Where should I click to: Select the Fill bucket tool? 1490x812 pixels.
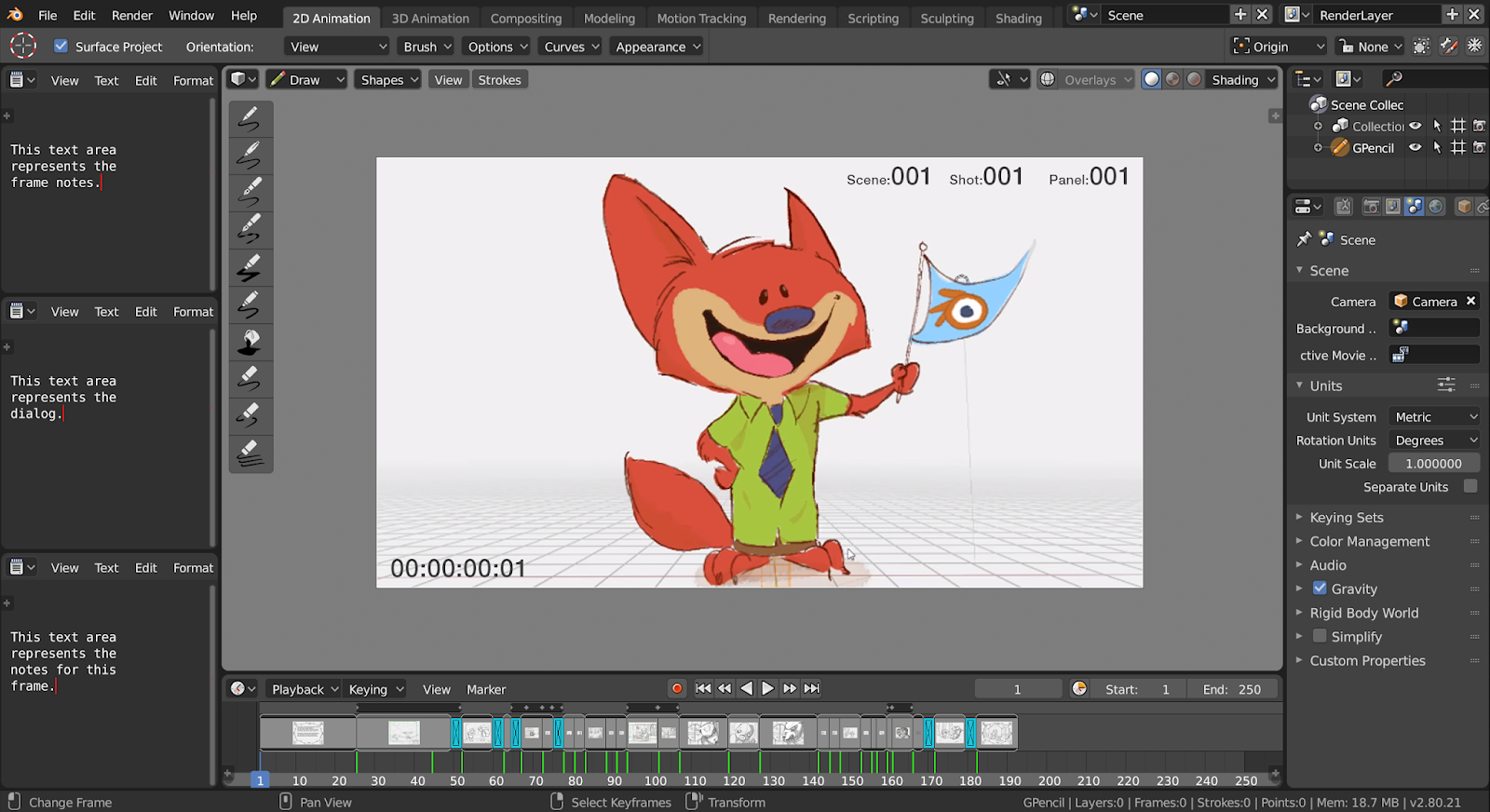point(250,343)
